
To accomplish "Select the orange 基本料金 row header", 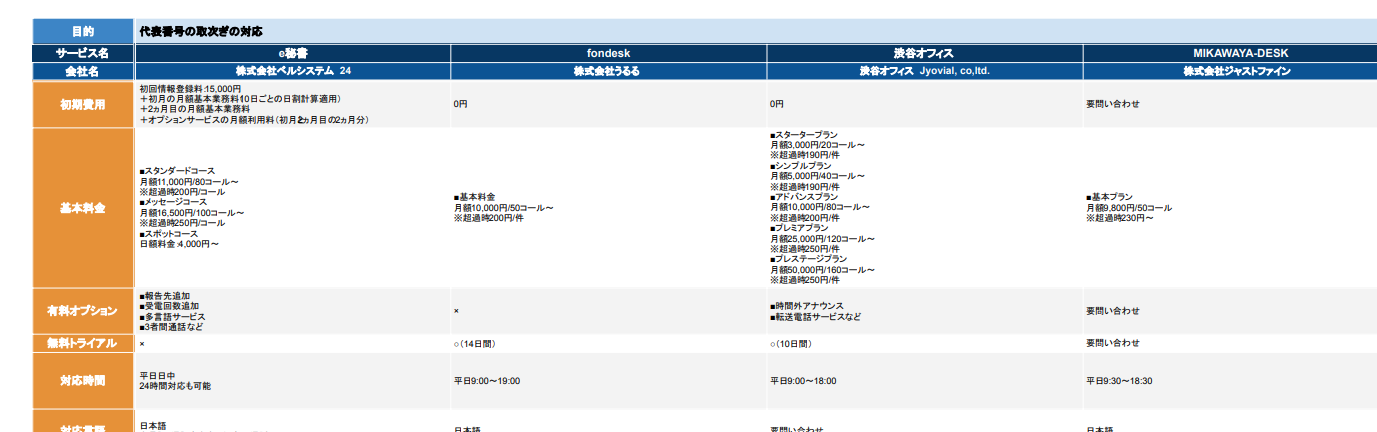I will pos(82,208).
